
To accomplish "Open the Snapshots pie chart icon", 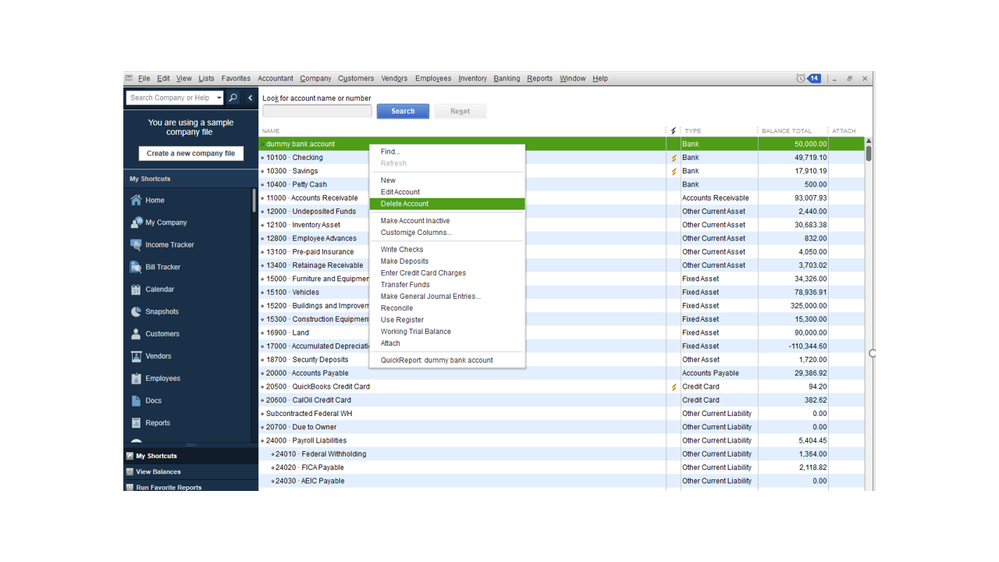I will tap(136, 312).
